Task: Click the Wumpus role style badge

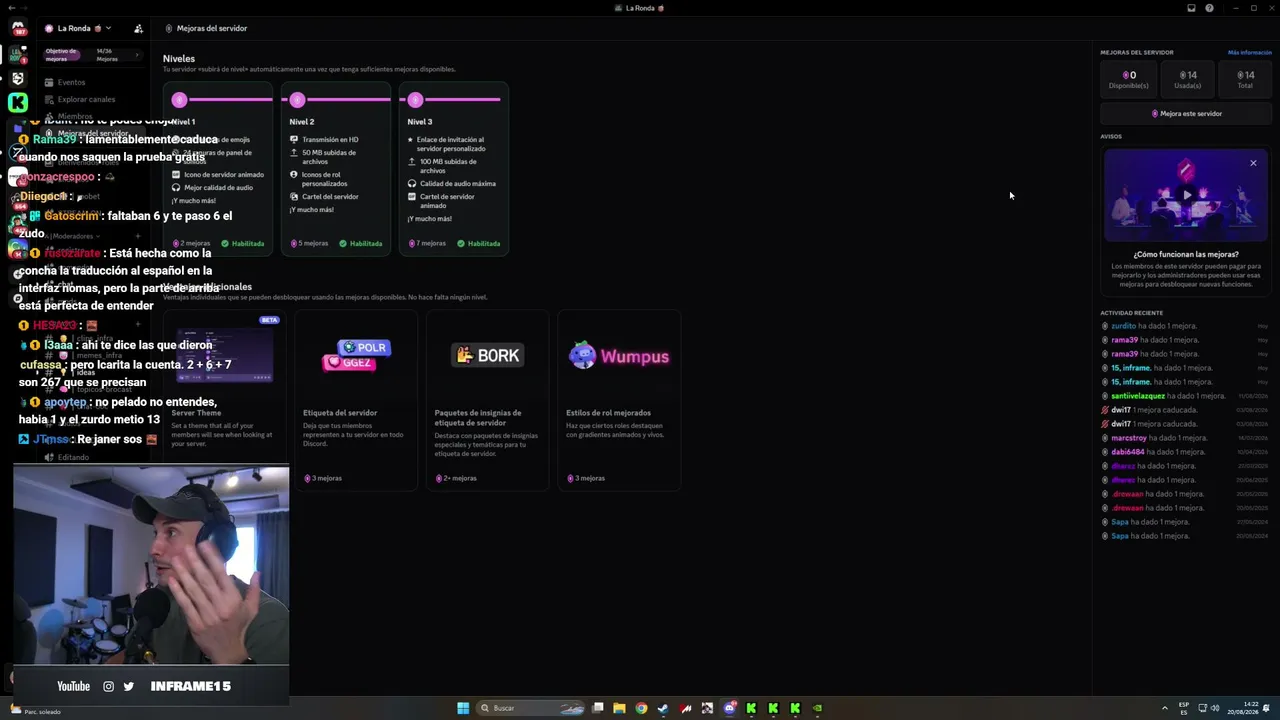Action: [619, 356]
